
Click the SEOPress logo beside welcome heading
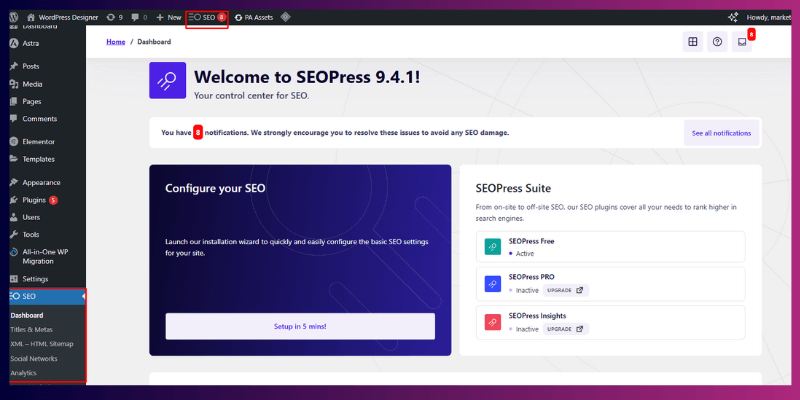(167, 80)
